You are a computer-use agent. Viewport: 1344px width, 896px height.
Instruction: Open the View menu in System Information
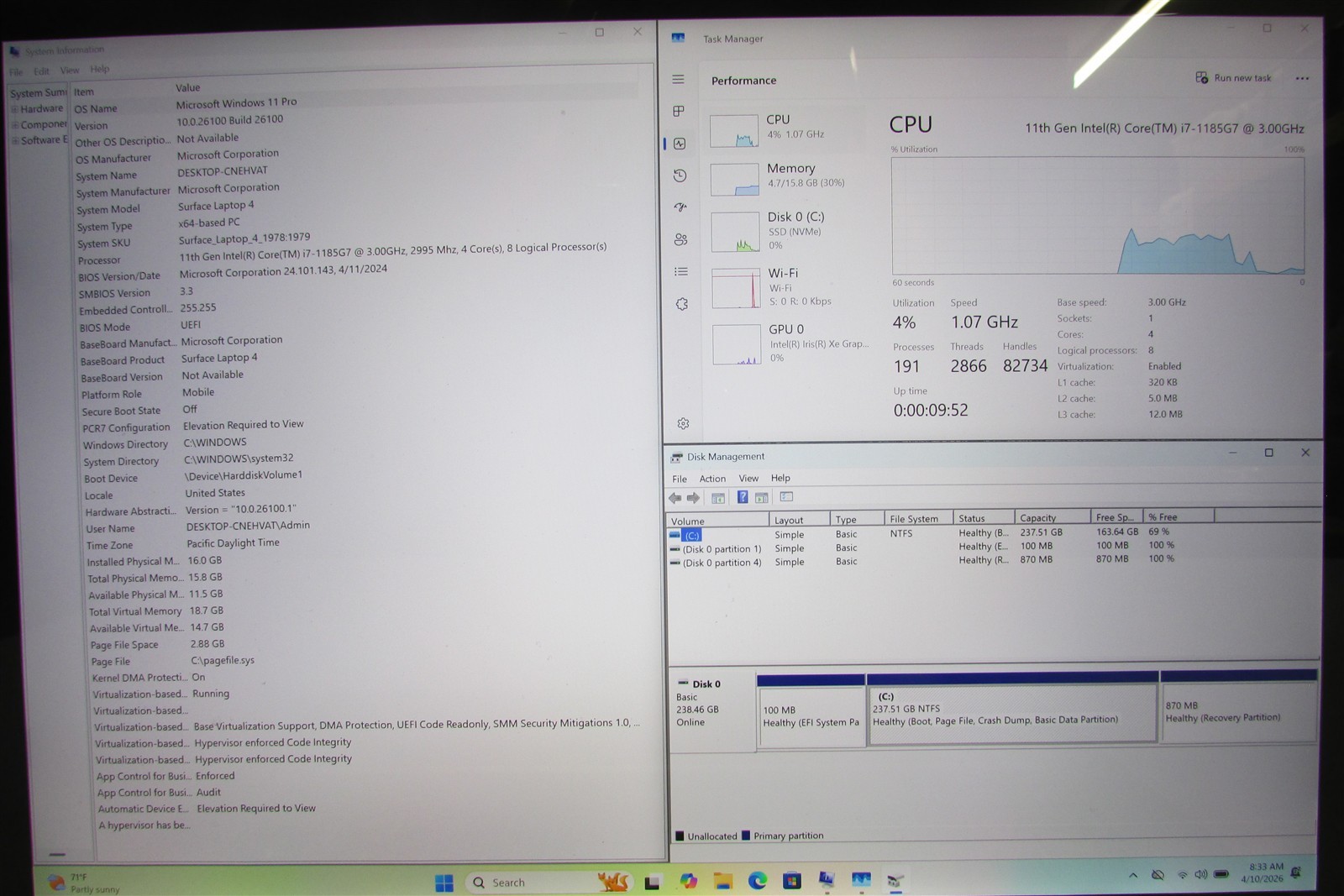pyautogui.click(x=70, y=71)
